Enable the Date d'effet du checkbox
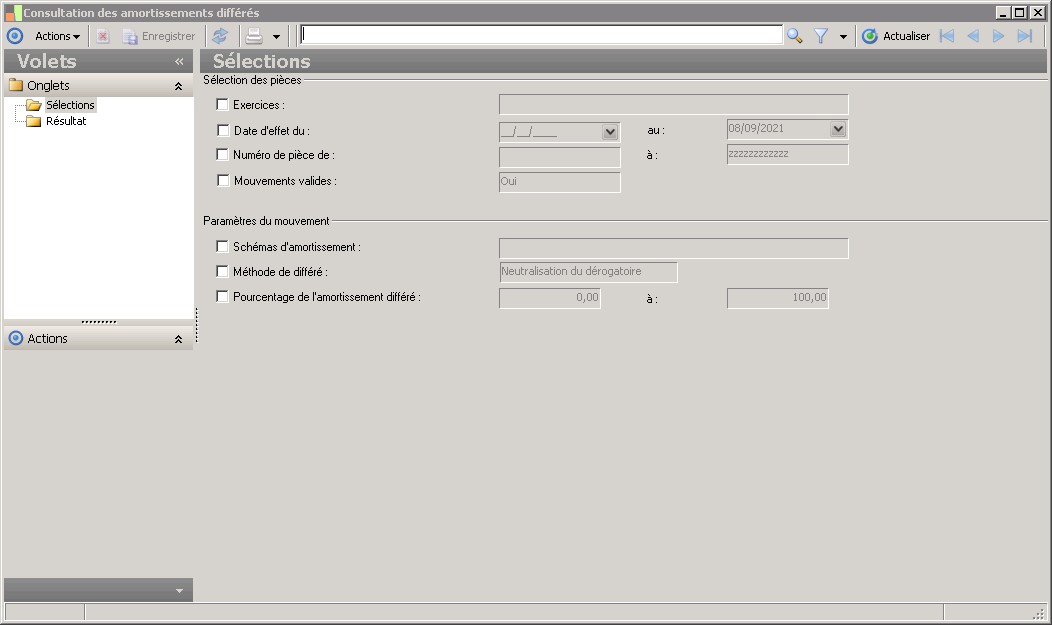This screenshot has height=625, width=1052. (x=223, y=130)
